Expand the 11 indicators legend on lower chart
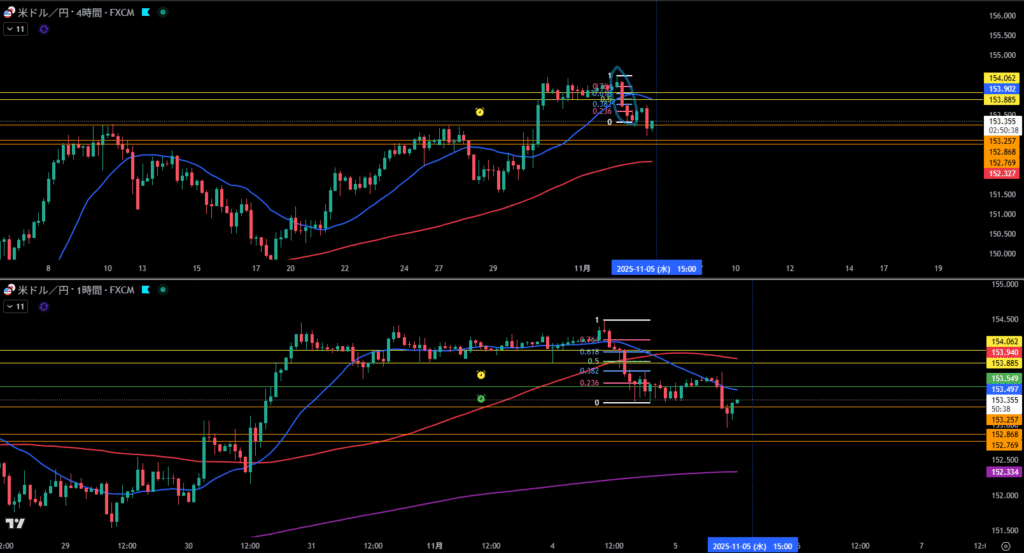This screenshot has height=553, width=1024. [x=15, y=307]
